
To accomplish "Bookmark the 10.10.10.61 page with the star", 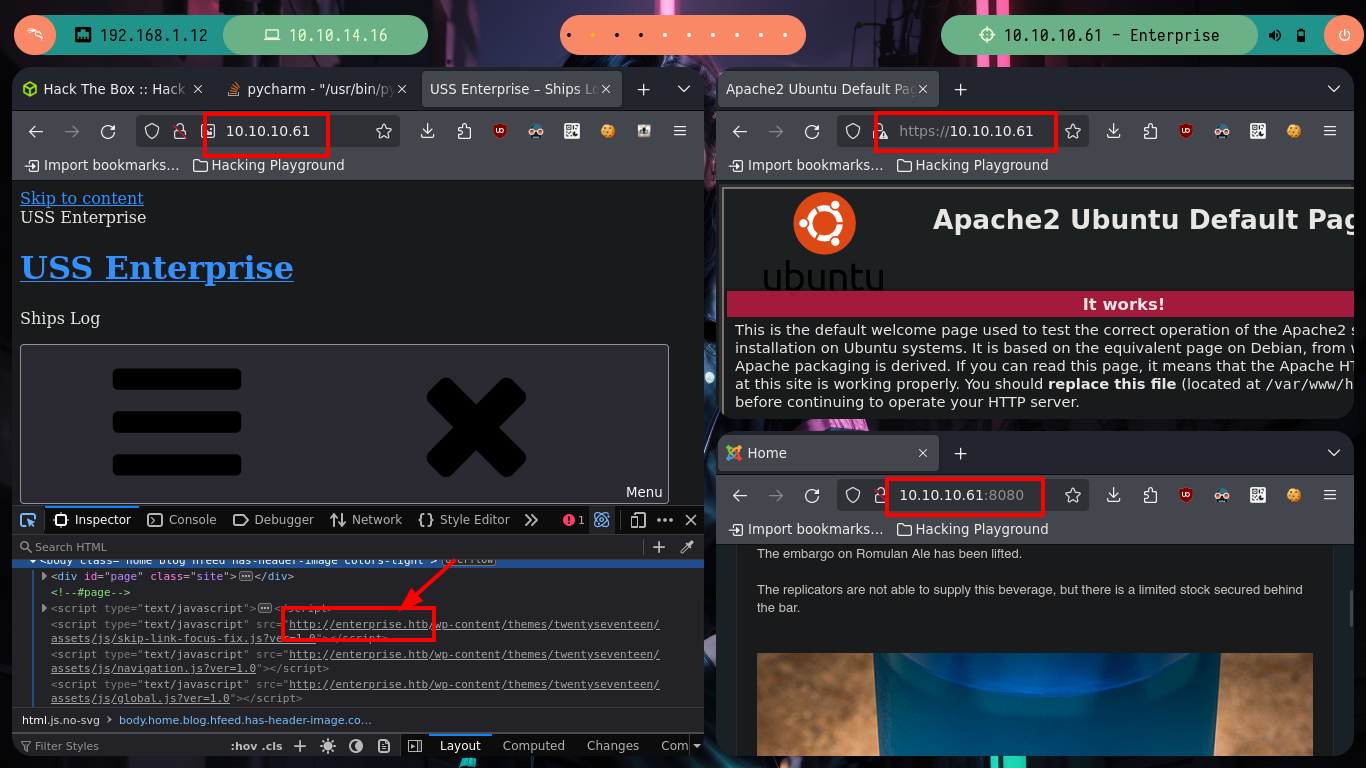I will coord(384,131).
